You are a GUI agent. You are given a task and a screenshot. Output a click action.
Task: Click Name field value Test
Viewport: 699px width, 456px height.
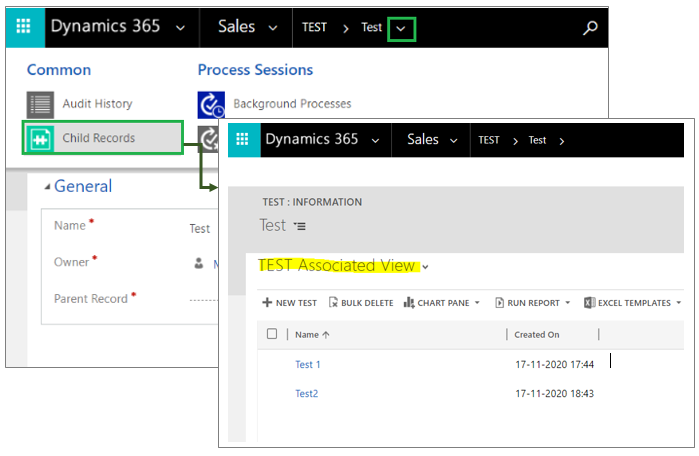pyautogui.click(x=199, y=229)
